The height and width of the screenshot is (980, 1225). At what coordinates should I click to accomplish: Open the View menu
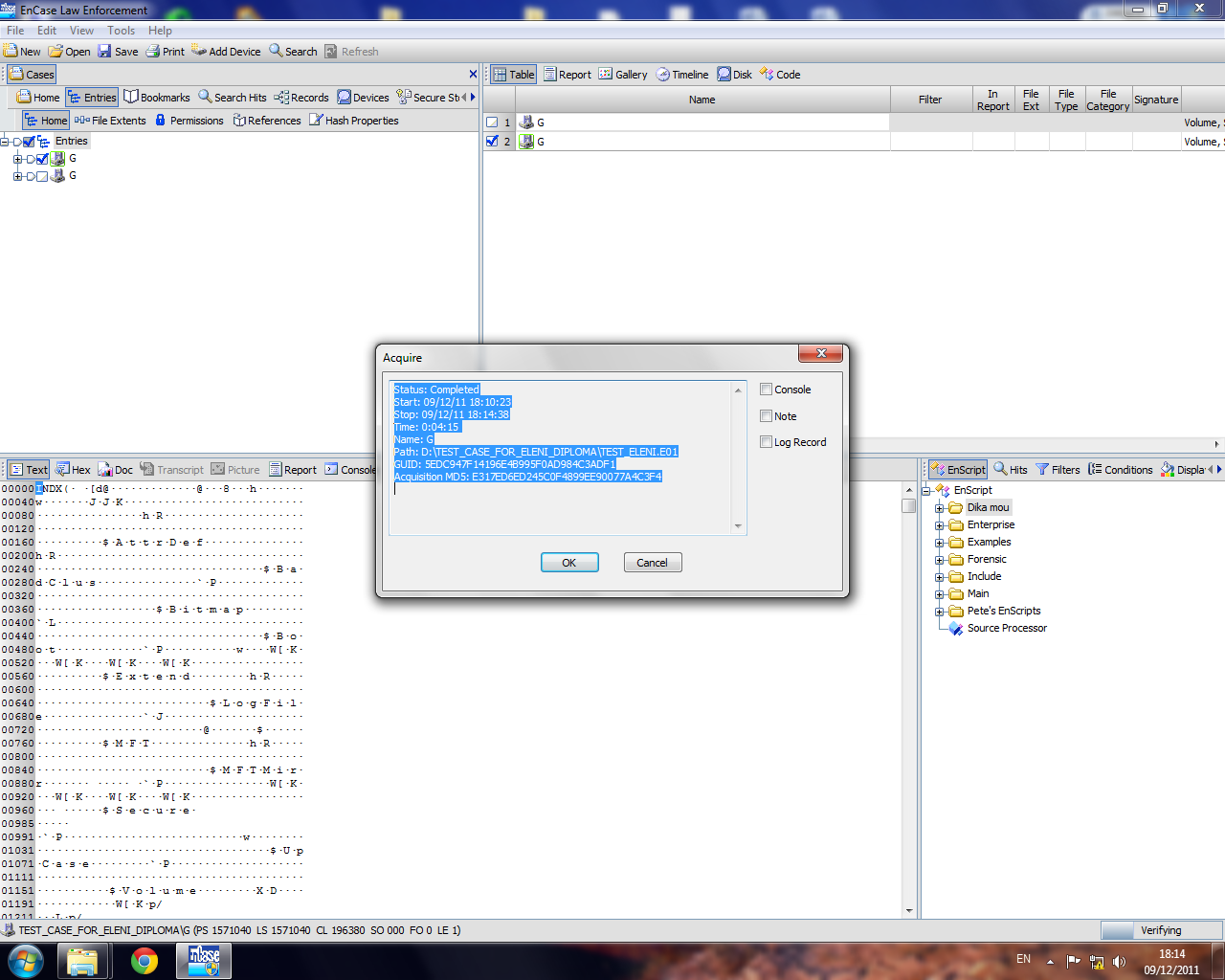81,31
